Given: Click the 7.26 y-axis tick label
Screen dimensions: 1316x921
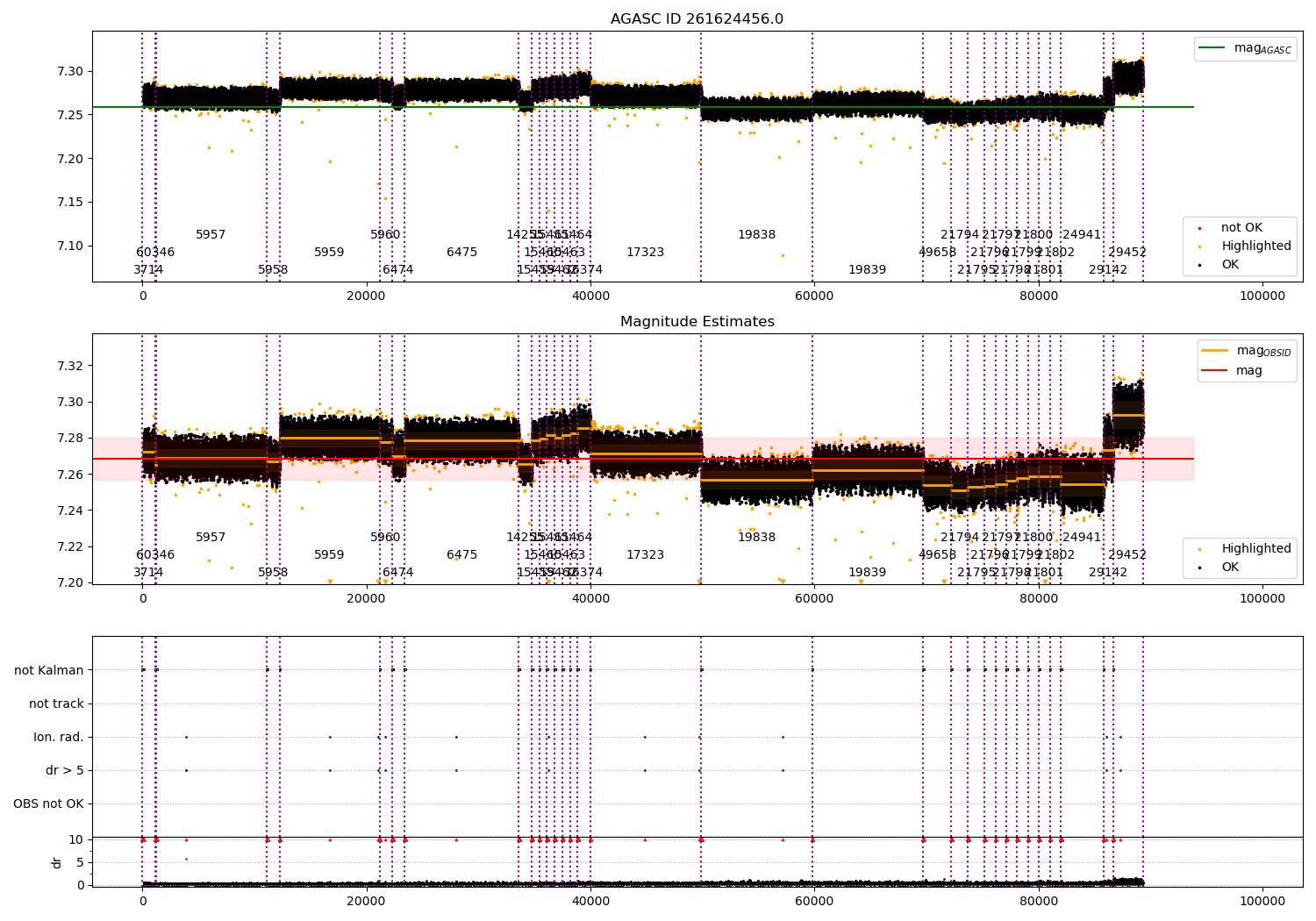Looking at the screenshot, I should point(70,475).
